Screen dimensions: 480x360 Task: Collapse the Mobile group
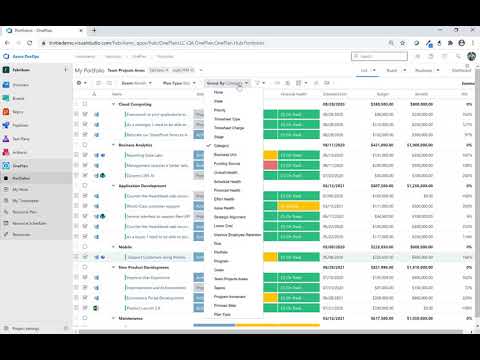click(113, 247)
